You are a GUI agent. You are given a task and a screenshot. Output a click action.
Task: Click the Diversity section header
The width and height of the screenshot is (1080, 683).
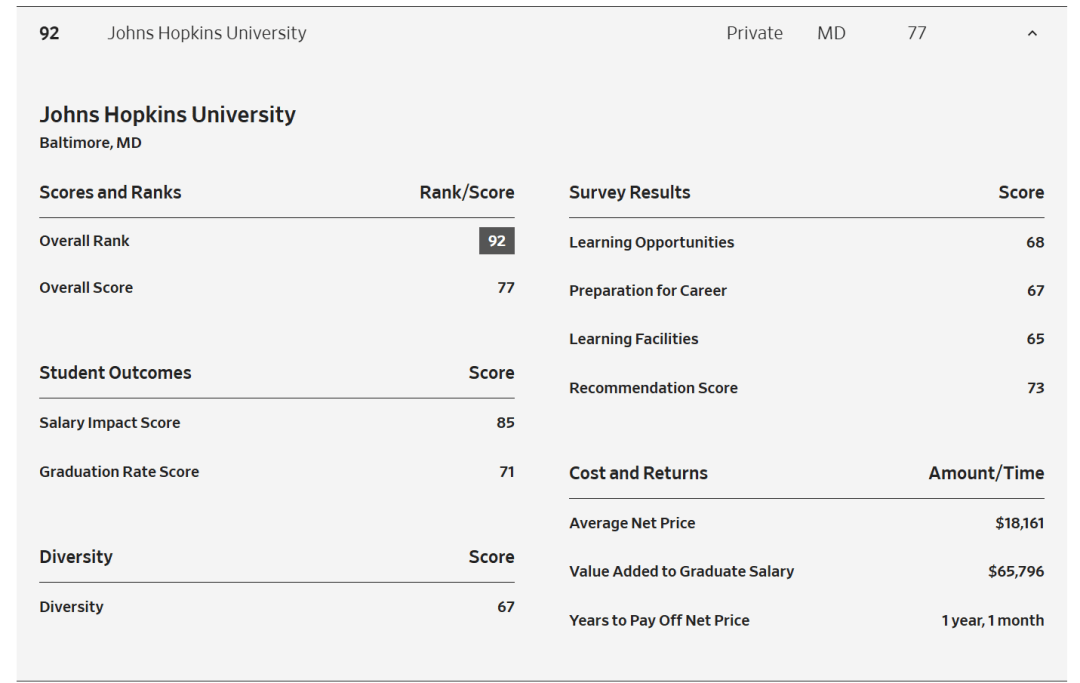tap(76, 557)
